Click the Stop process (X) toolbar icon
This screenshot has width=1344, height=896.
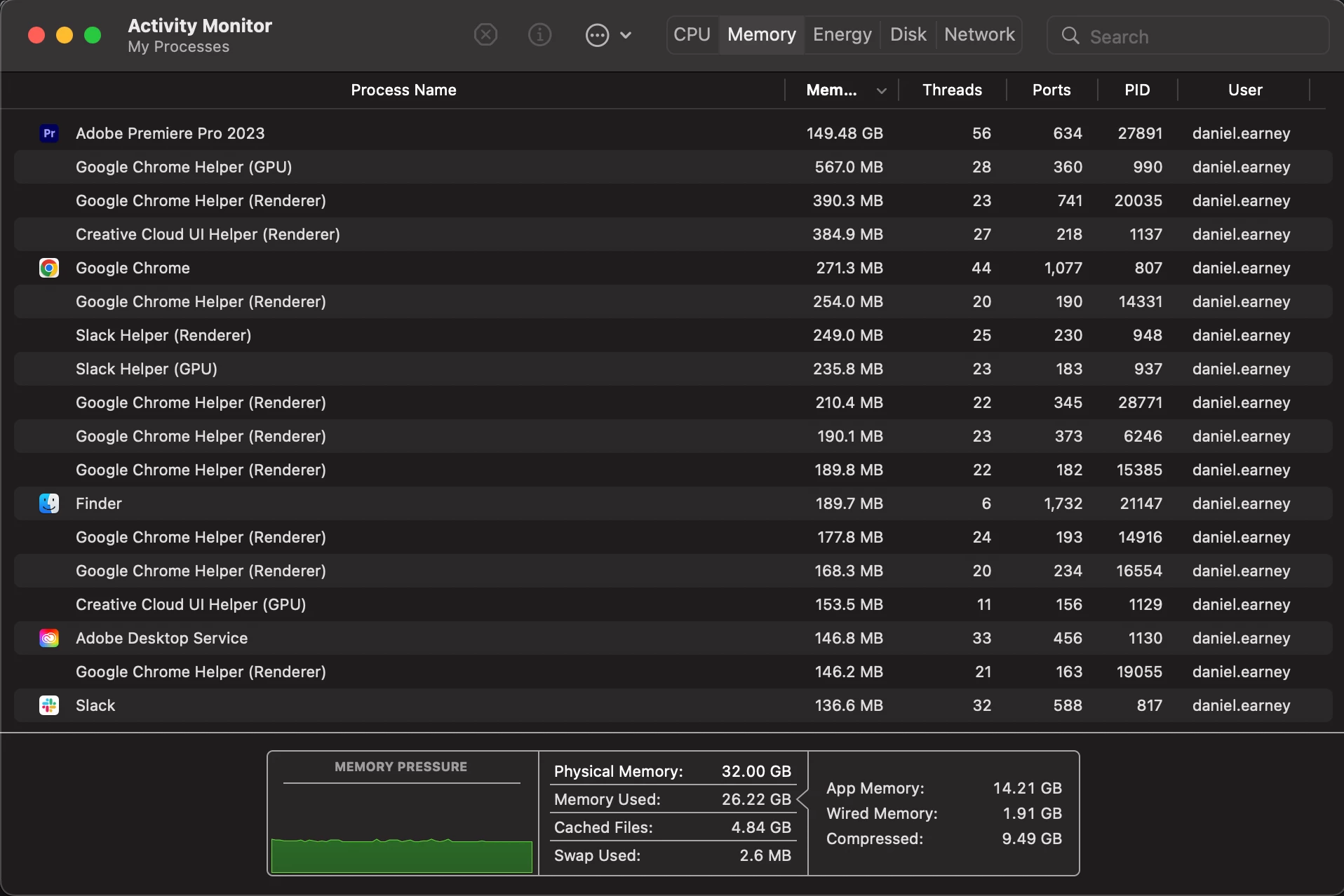485,34
